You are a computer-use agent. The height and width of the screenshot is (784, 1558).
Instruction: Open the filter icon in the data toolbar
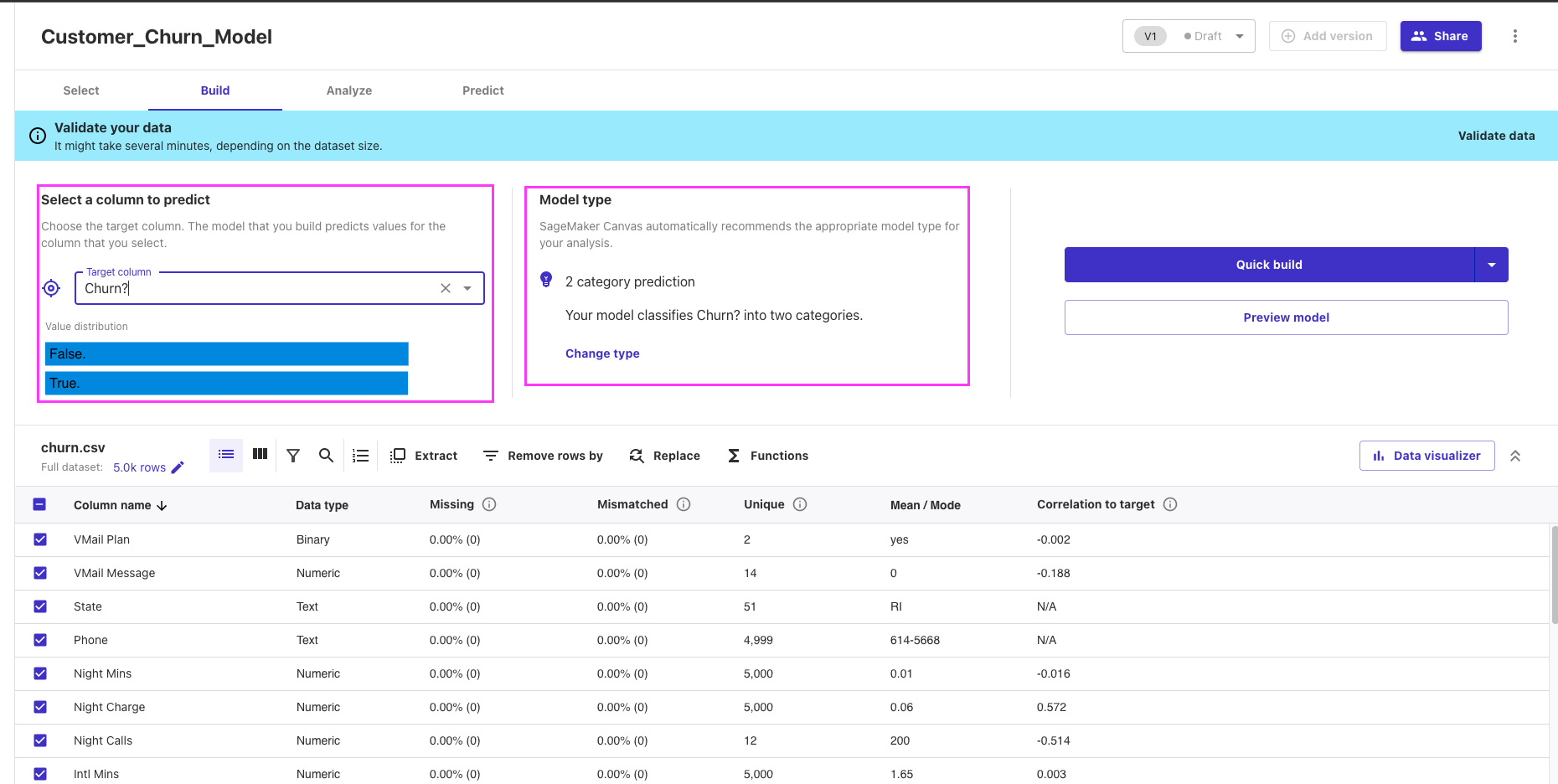pyautogui.click(x=292, y=455)
